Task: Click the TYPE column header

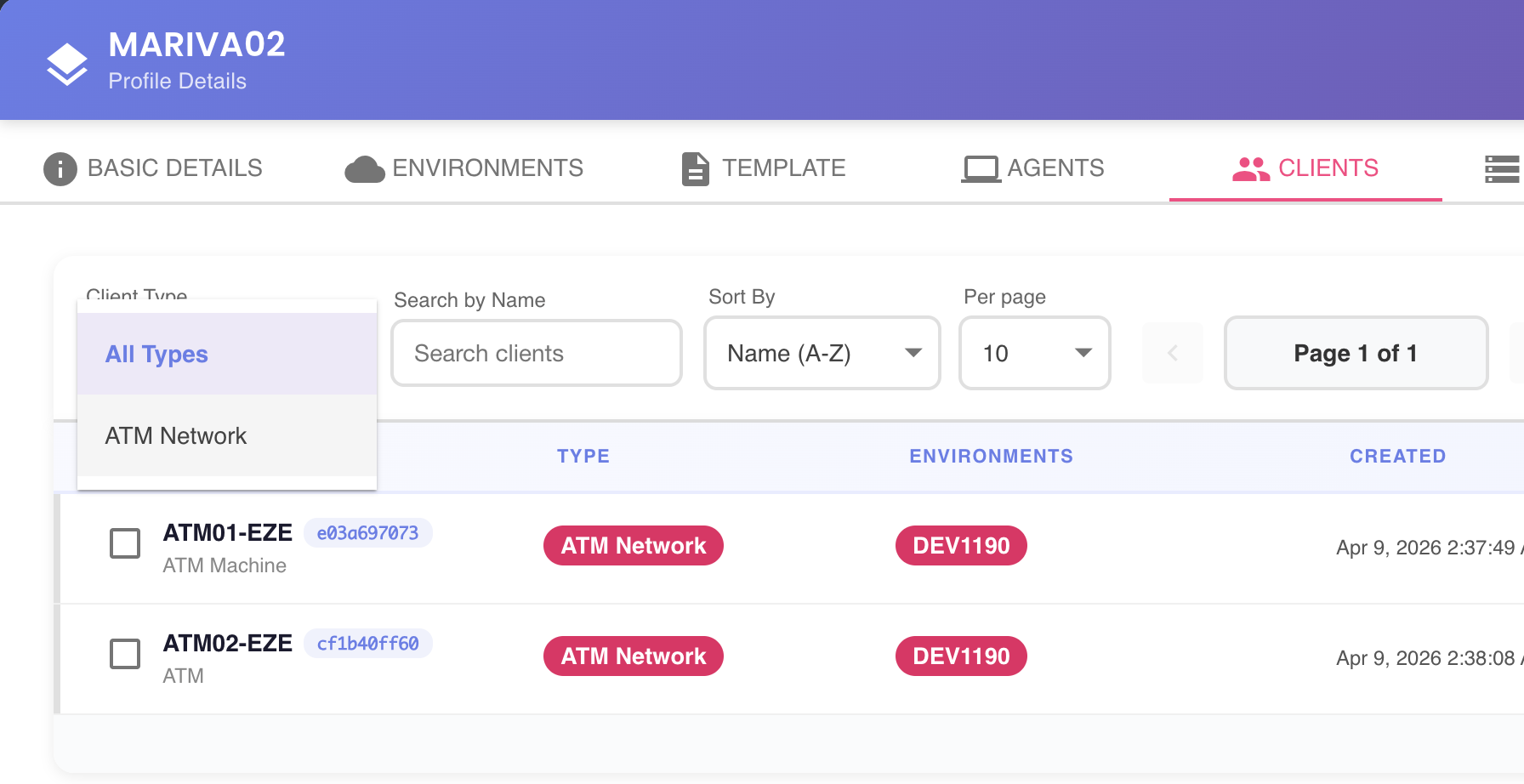Action: tap(583, 457)
